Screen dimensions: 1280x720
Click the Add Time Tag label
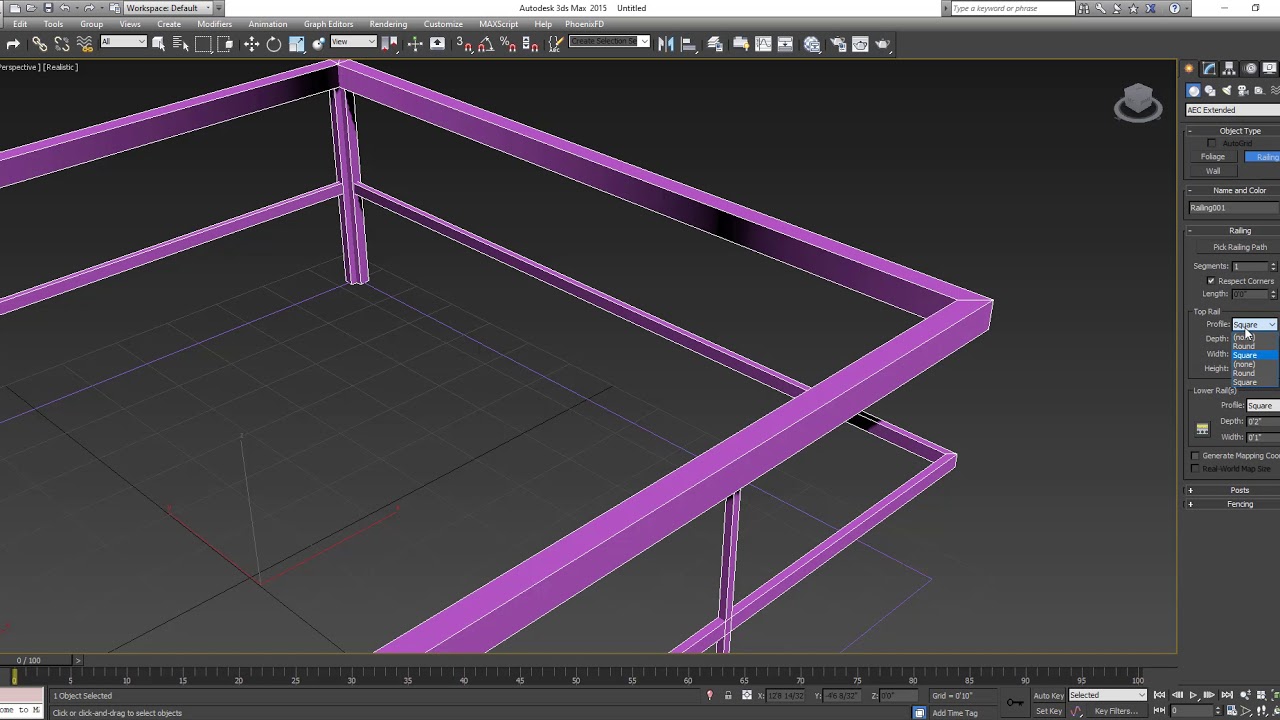pos(955,713)
